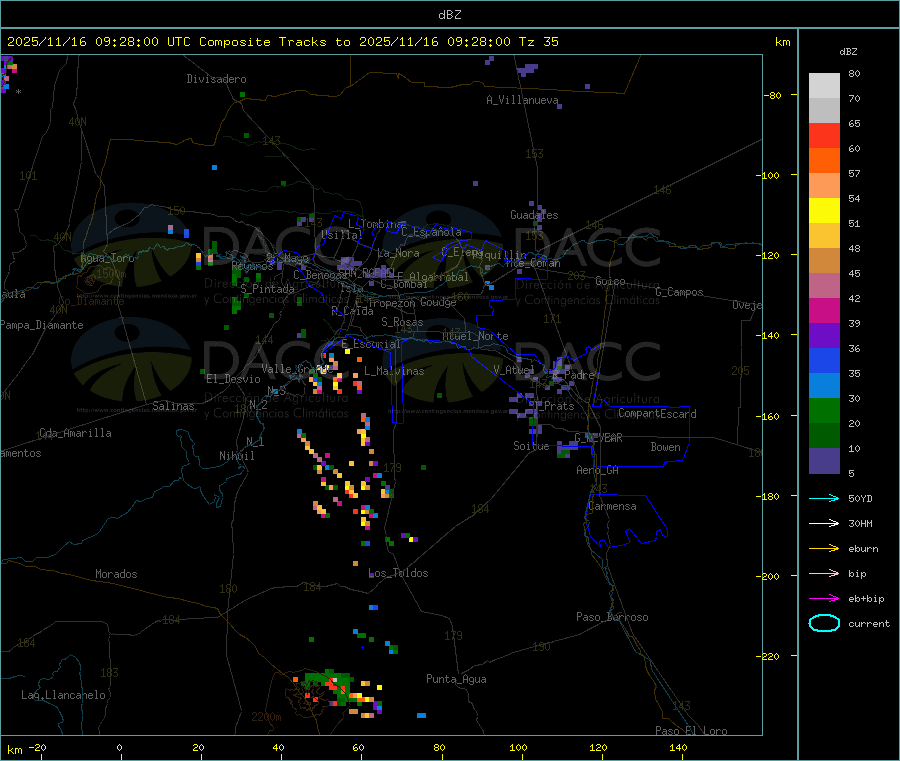Click the Morados map label
The width and height of the screenshot is (900, 761).
pos(116,574)
